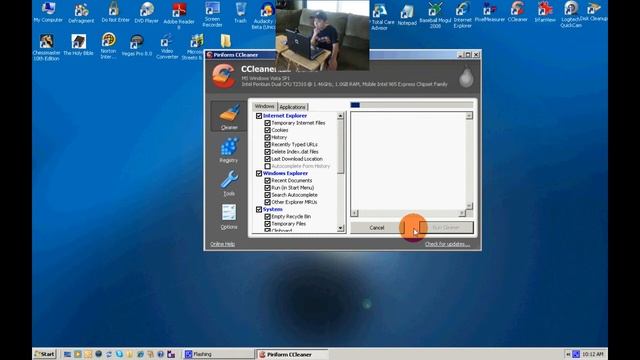The image size is (640, 360).
Task: Launch Audacity Beta desktop shortcut
Action: pos(264,16)
